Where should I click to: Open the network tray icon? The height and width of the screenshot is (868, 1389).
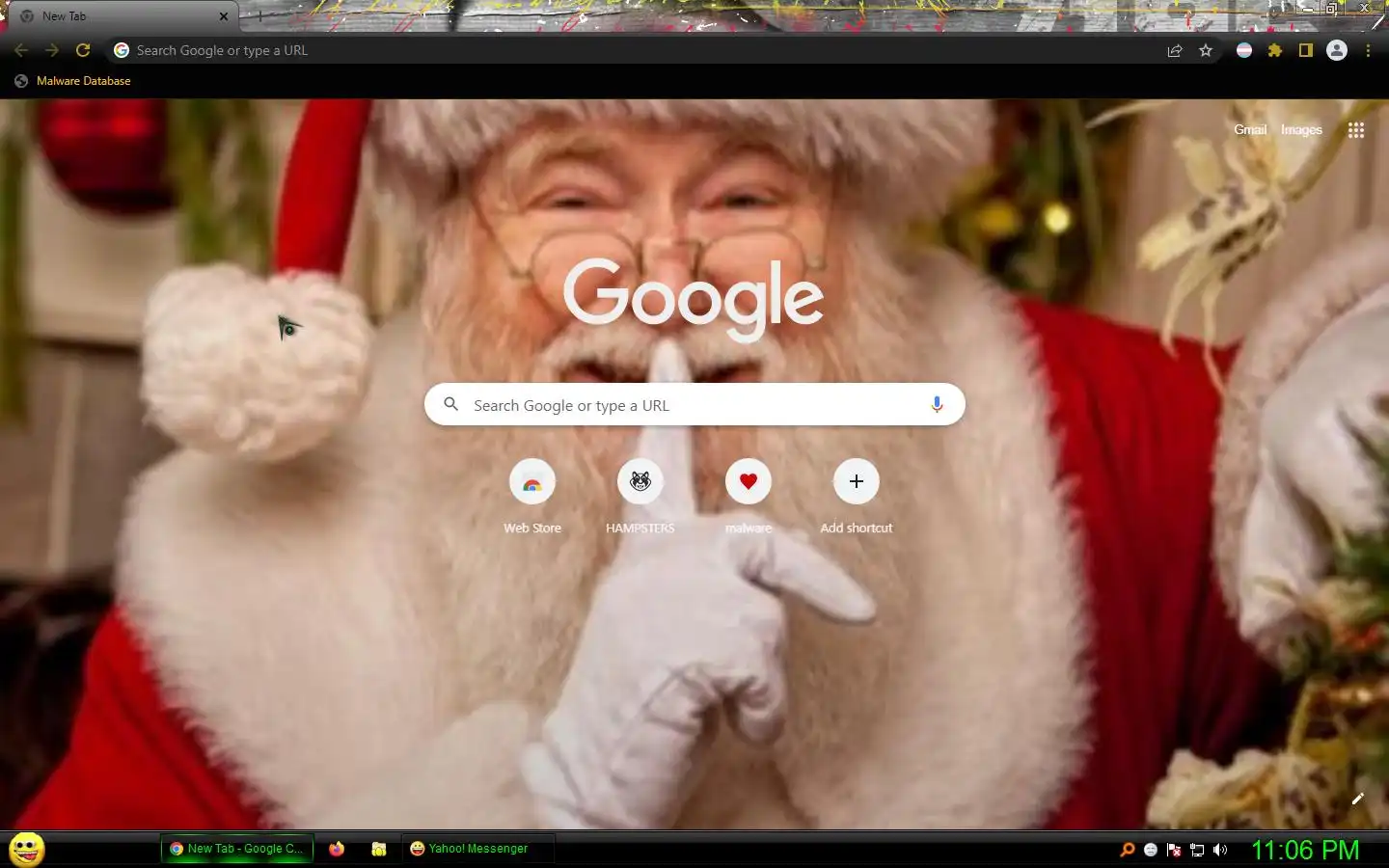coord(1197,850)
